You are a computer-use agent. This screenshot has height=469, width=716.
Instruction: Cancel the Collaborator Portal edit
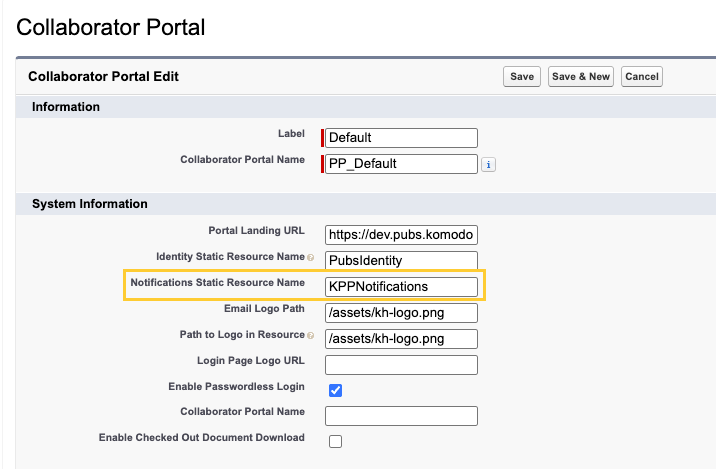click(641, 77)
